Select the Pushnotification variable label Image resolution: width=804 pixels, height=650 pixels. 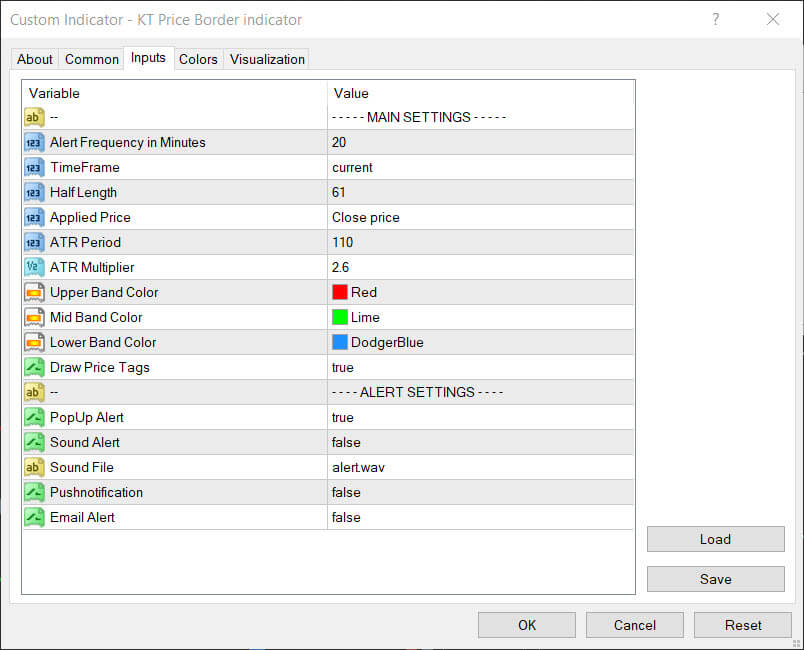96,493
